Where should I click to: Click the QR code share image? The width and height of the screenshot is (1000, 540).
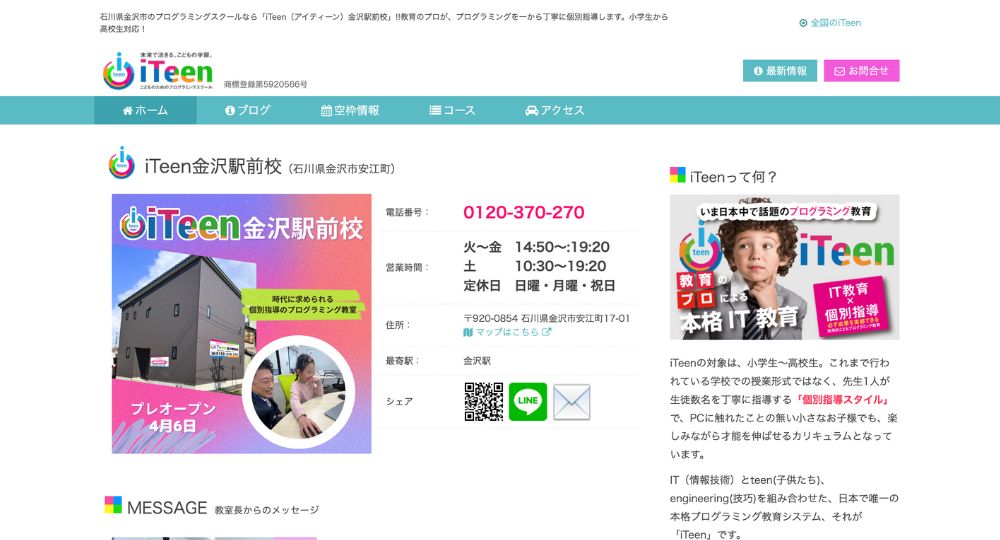[483, 402]
